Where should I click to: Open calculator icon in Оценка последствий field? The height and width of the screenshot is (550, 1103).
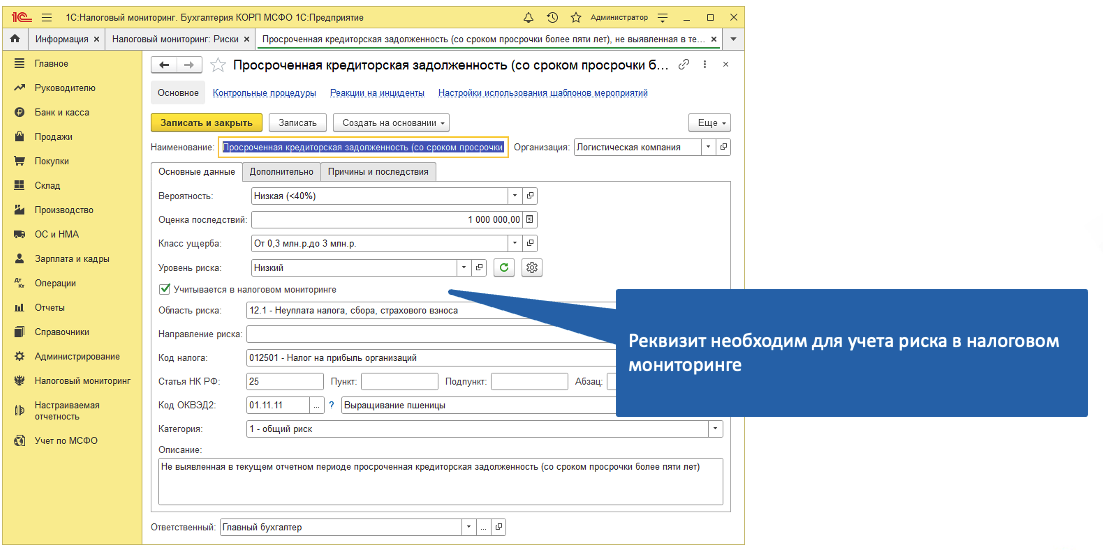(530, 220)
